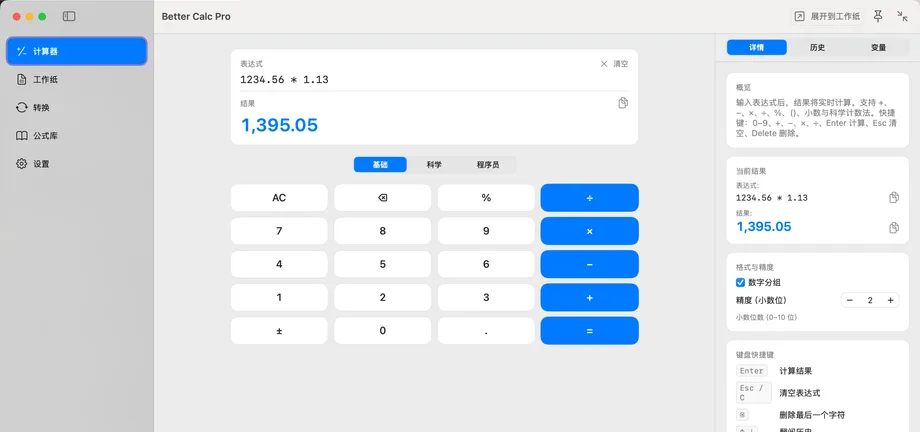
Task: Increase precision with the plus stepper
Action: coord(890,301)
